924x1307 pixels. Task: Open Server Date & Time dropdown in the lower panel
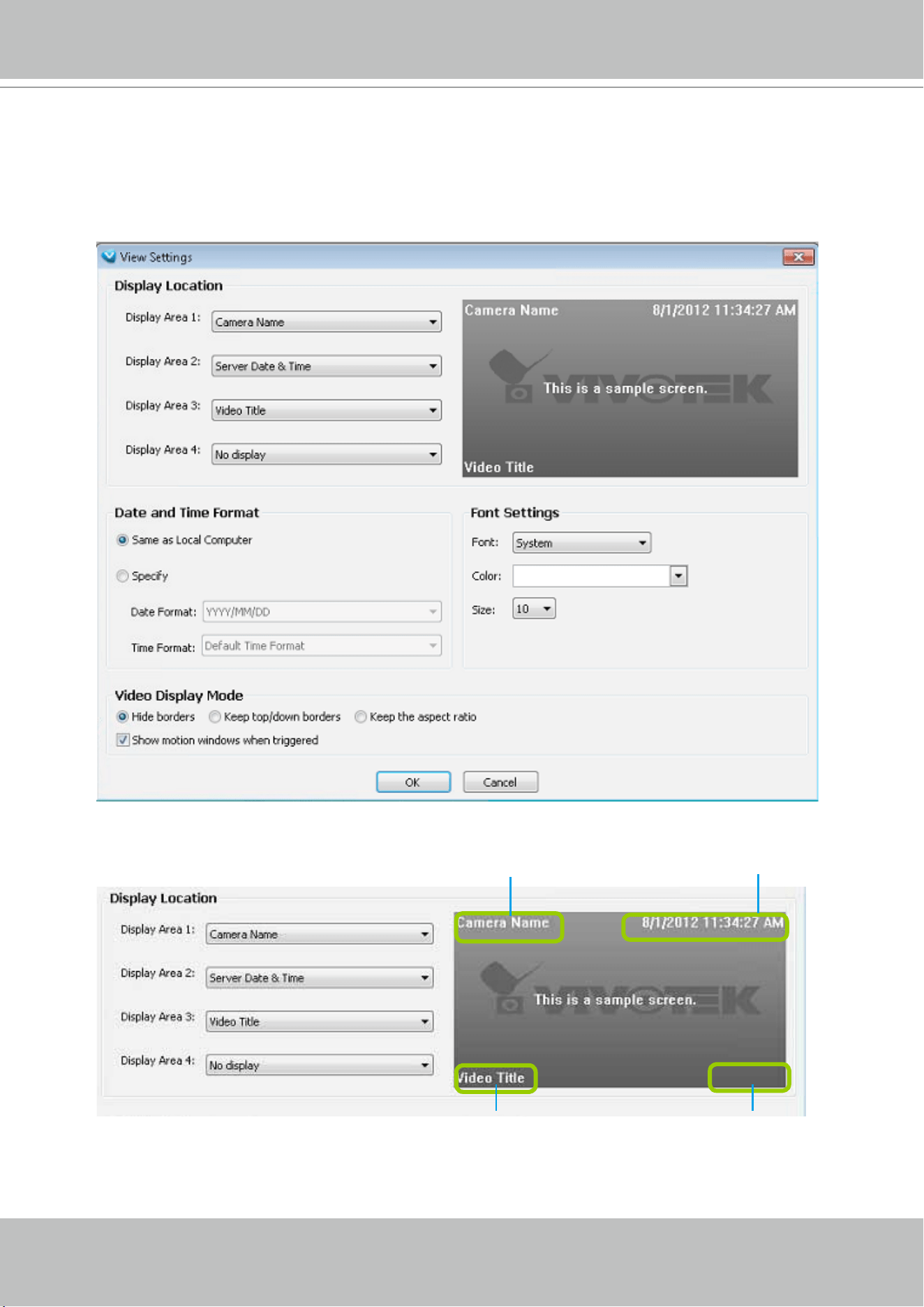click(x=320, y=977)
